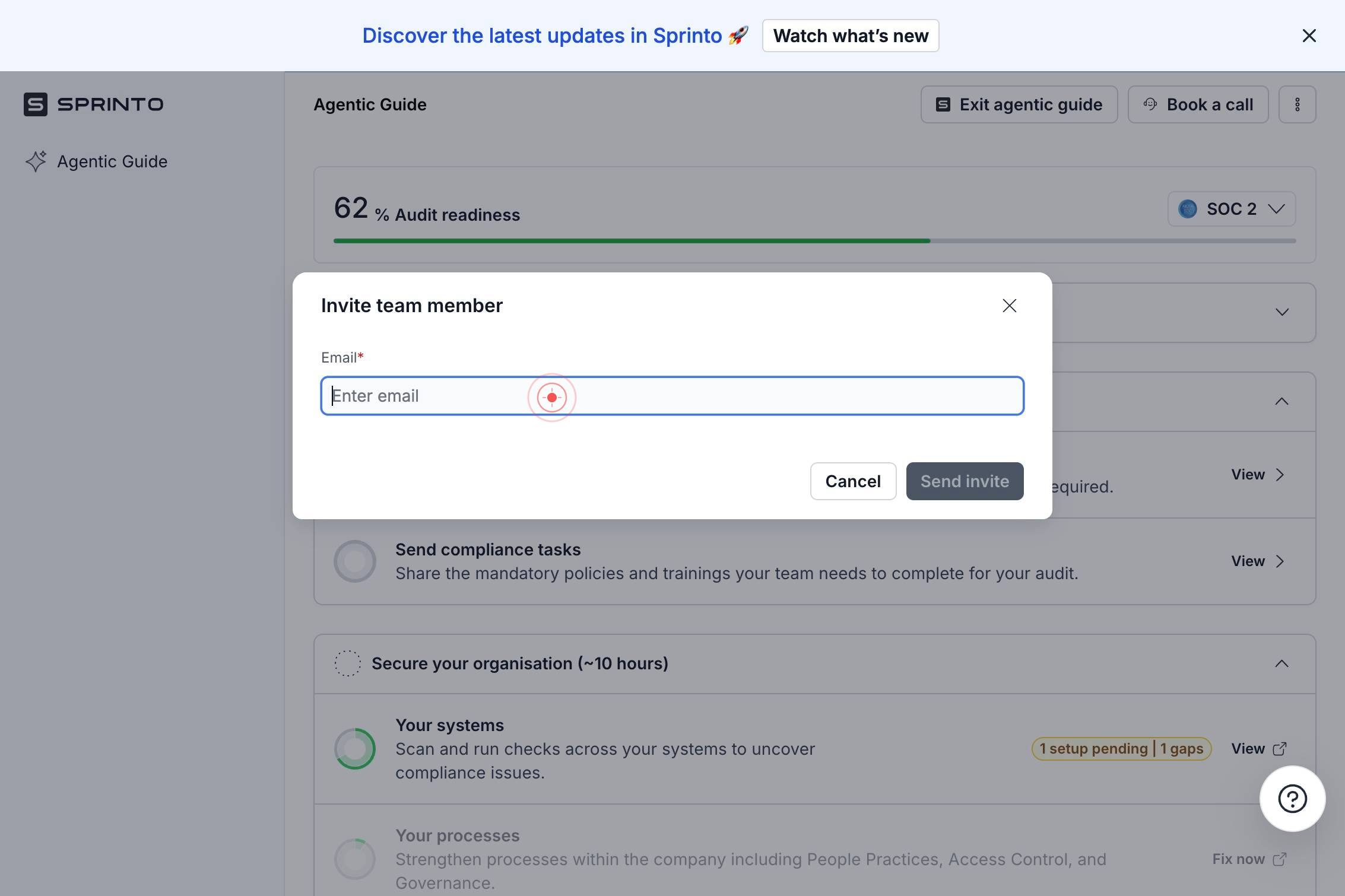Open the three-dot more options menu
The image size is (1345, 896).
(1297, 104)
